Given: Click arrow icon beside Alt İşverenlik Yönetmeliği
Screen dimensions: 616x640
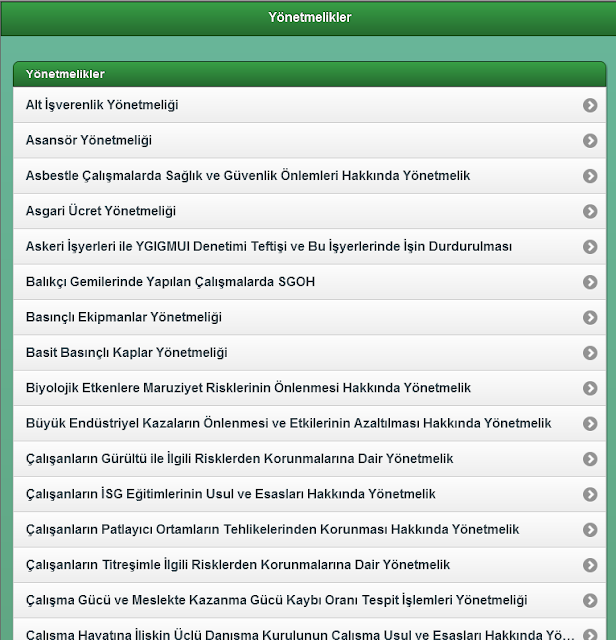Looking at the screenshot, I should 590,105.
